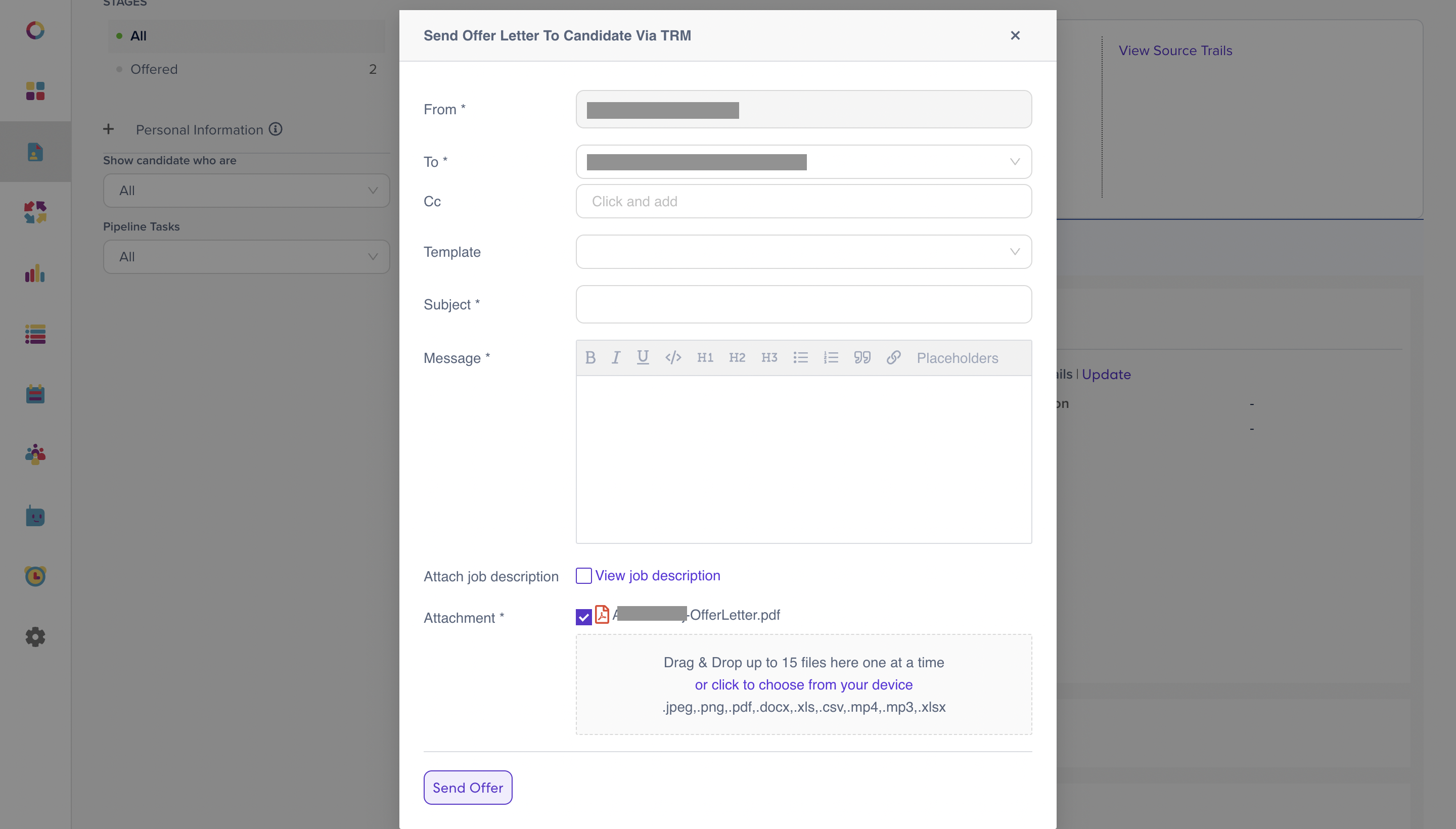Open the View job description link

(x=658, y=576)
